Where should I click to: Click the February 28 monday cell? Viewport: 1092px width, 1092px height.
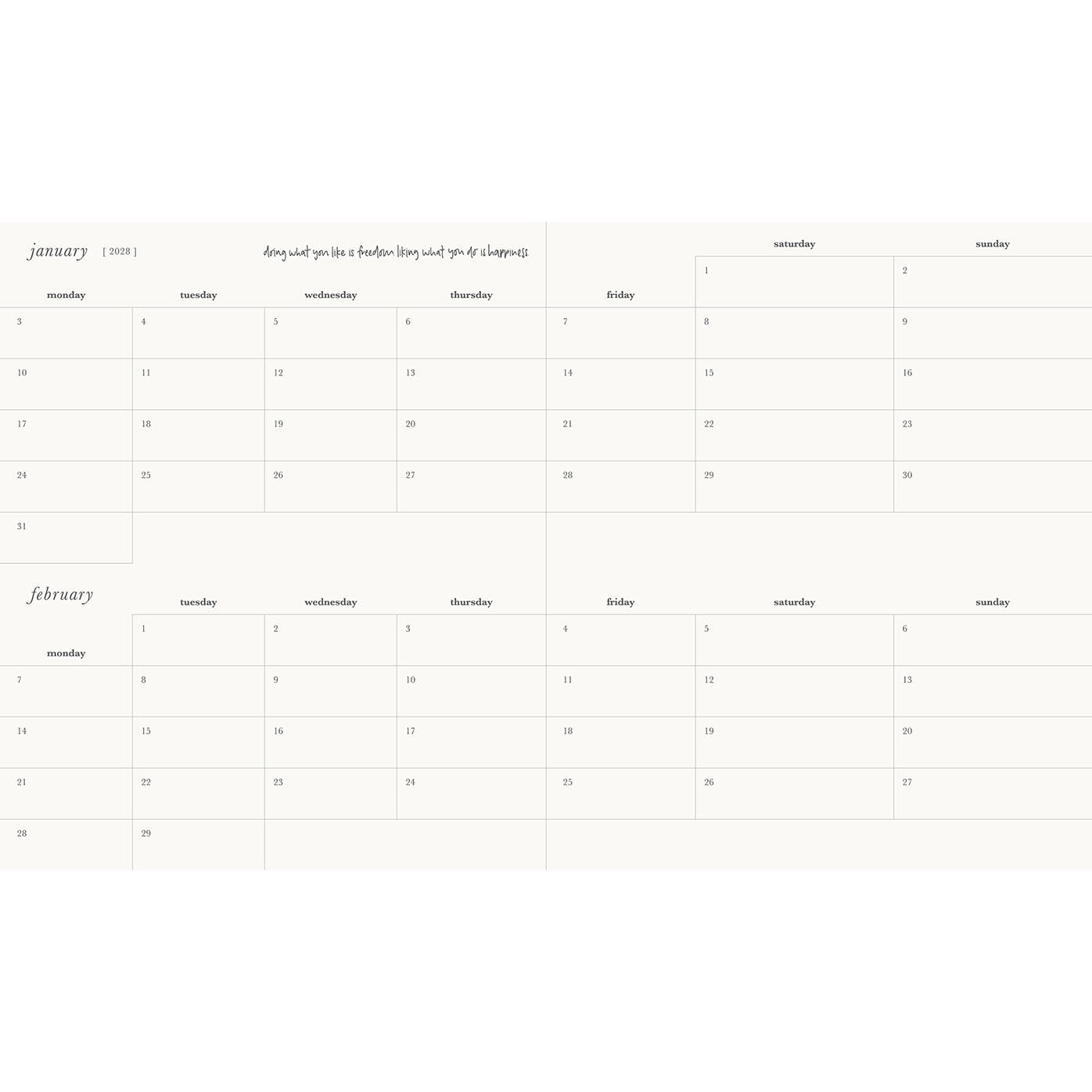click(x=66, y=845)
